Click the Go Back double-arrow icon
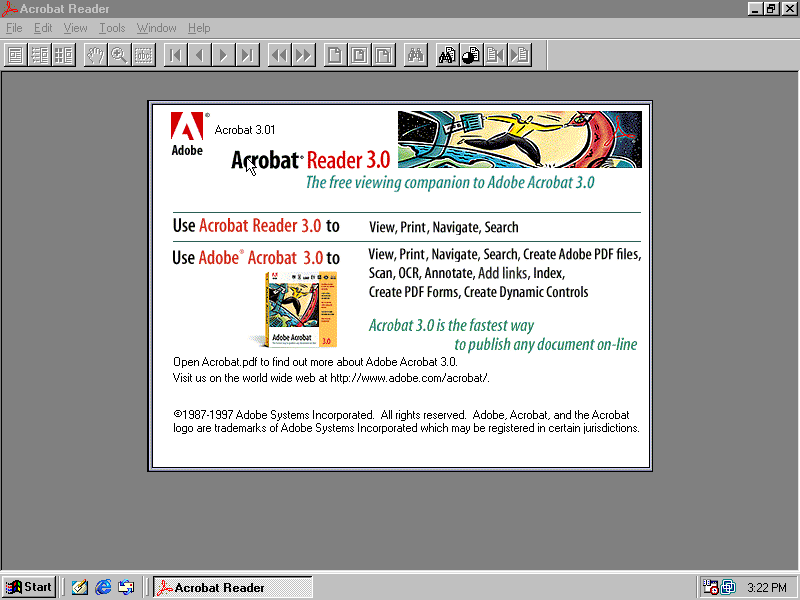 click(x=279, y=55)
